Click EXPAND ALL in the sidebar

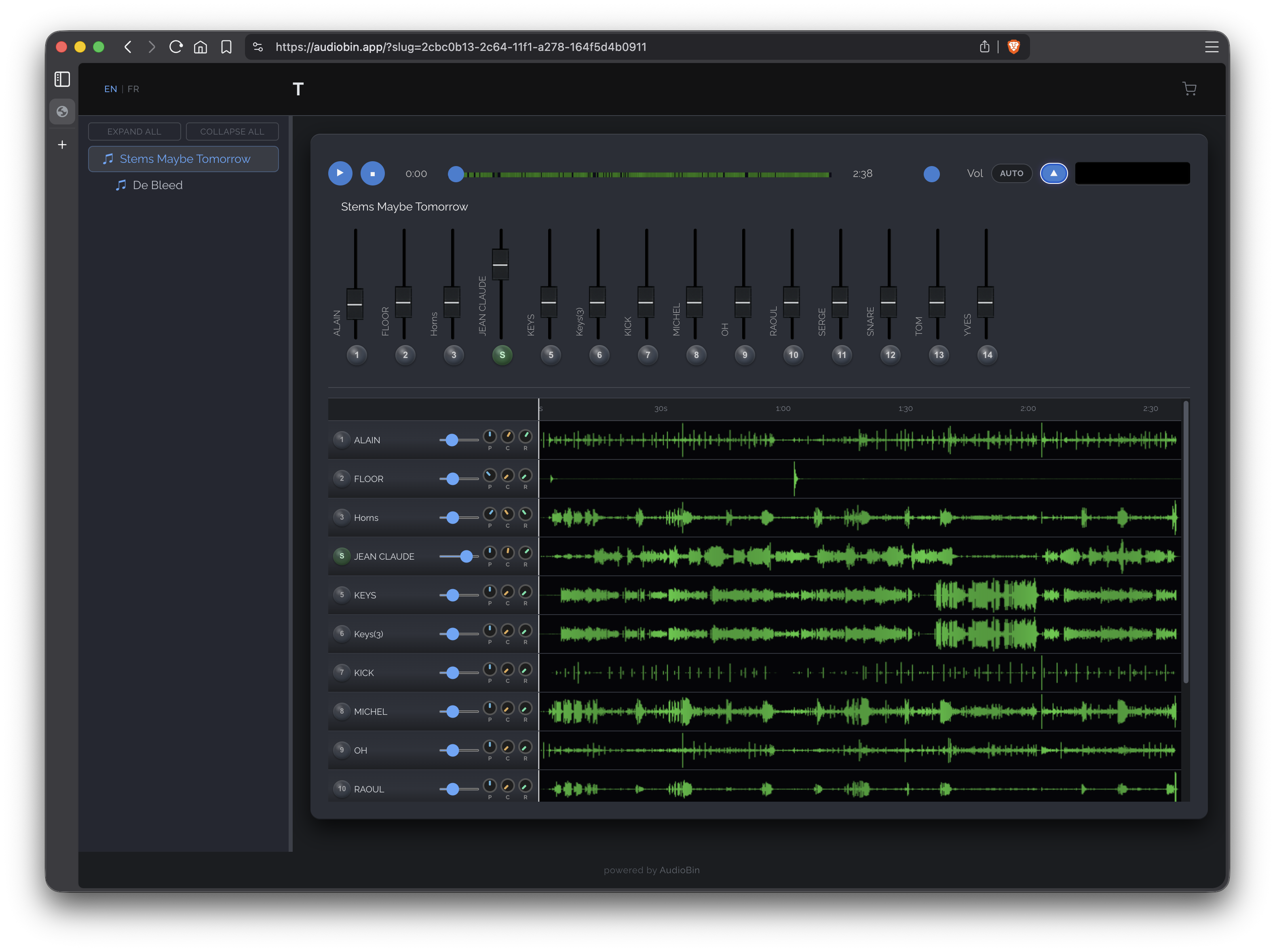134,131
